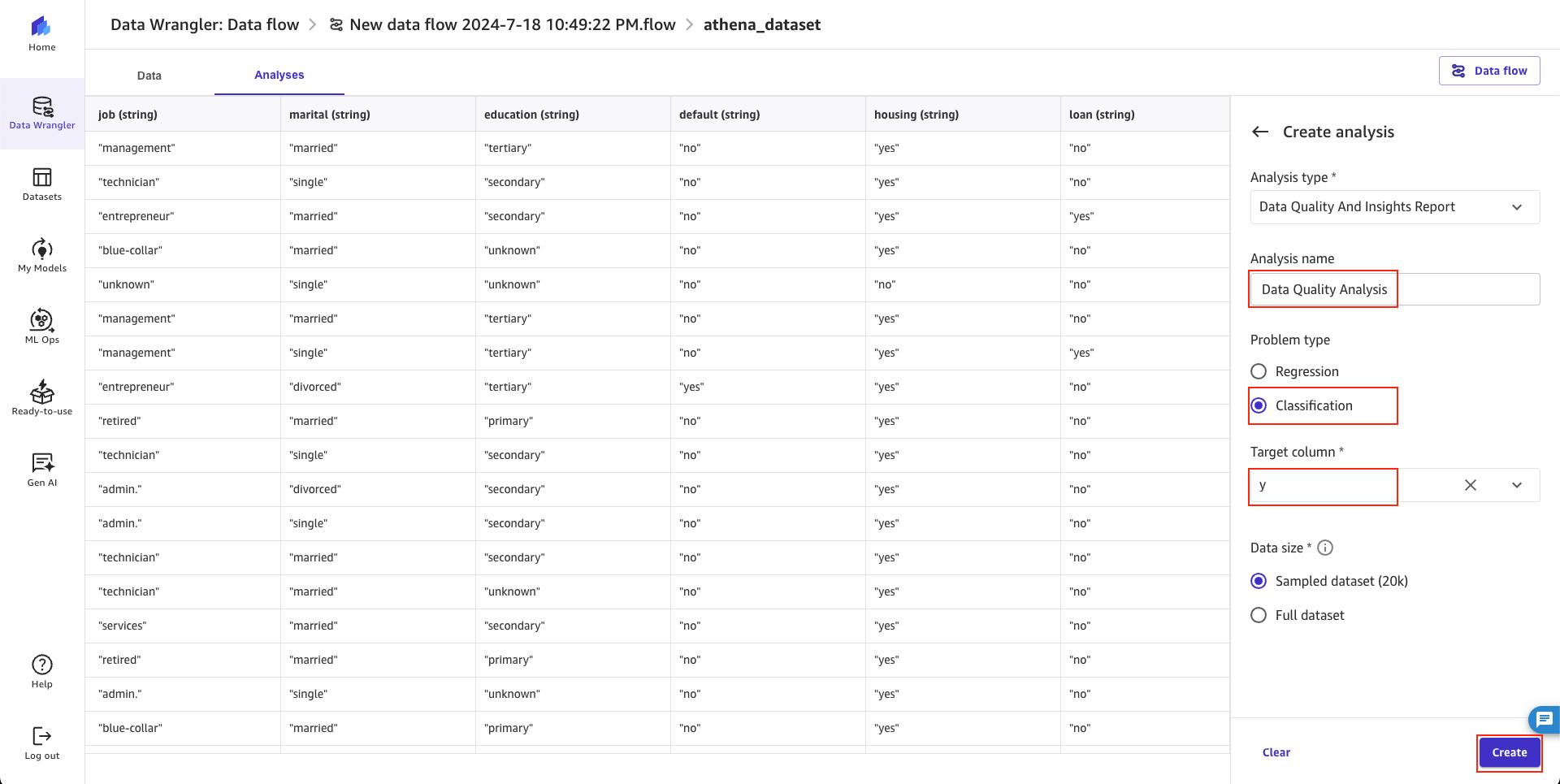Click the Help question mark icon
Viewport: 1560px width, 784px height.
tap(41, 665)
